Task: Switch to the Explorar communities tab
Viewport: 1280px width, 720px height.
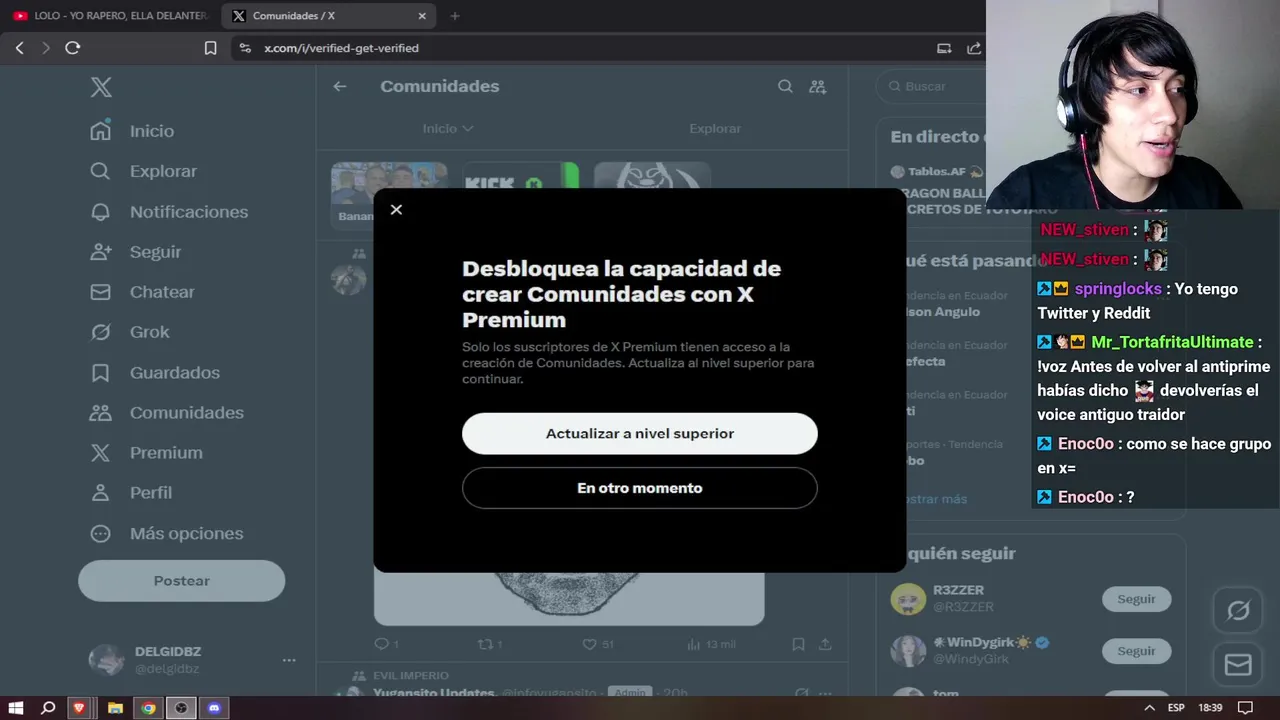Action: (715, 128)
